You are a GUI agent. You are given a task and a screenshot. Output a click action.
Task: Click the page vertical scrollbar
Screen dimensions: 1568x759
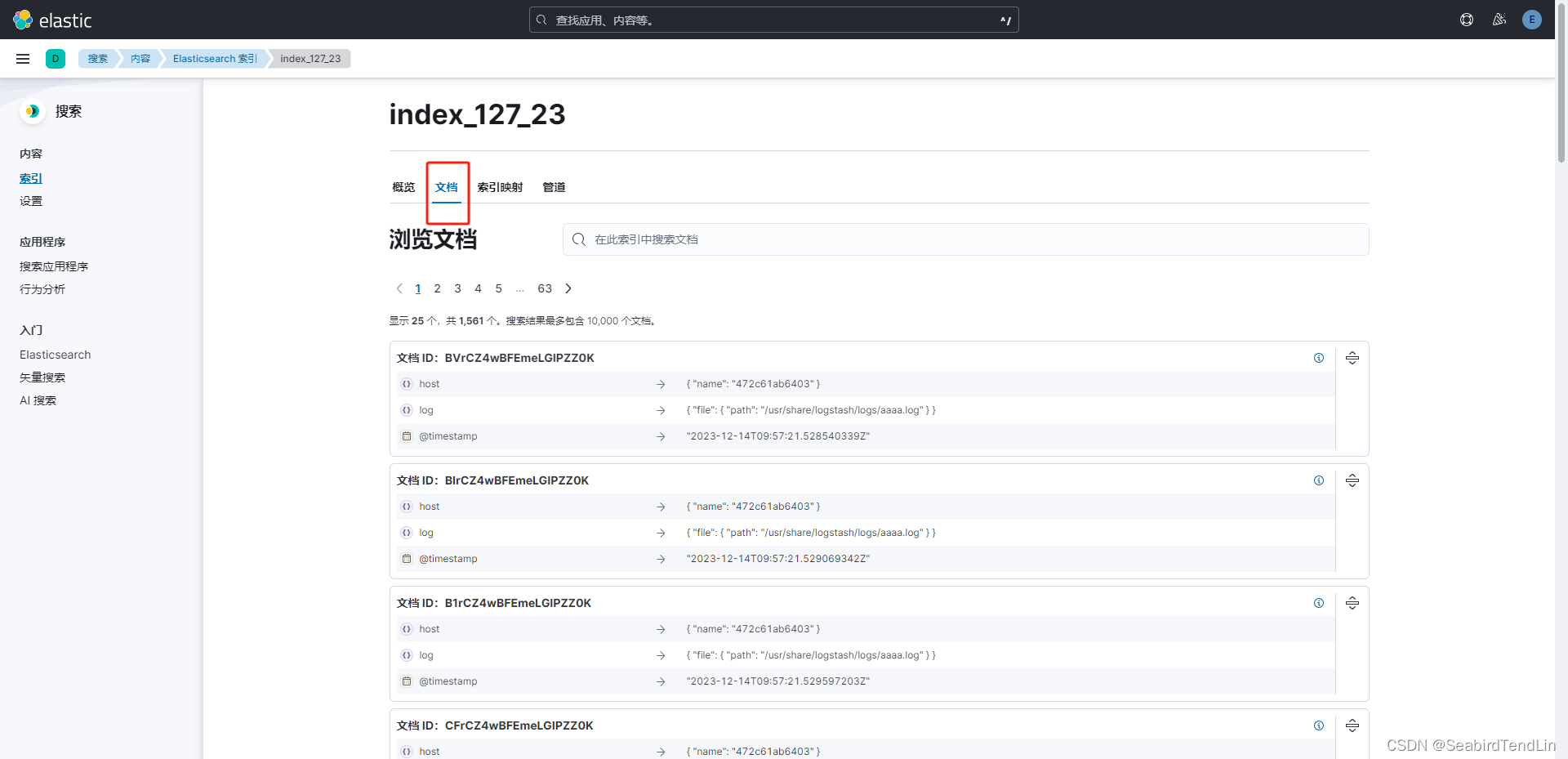(1561, 82)
